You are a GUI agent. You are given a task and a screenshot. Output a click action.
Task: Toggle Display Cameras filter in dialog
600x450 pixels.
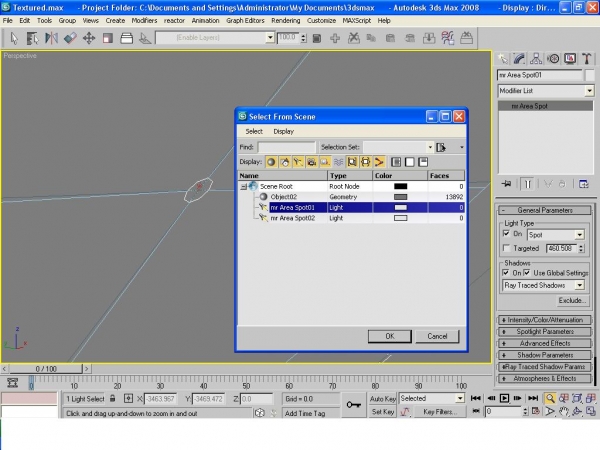click(311, 162)
